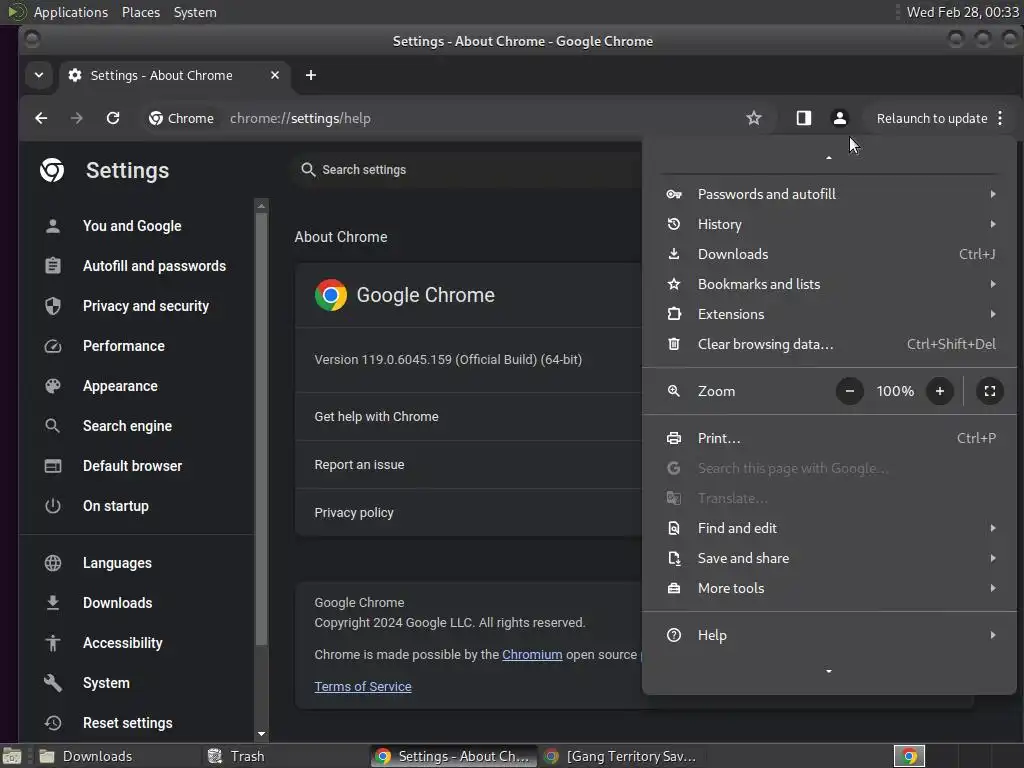
Task: Increase zoom with plus button
Action: pyautogui.click(x=940, y=391)
